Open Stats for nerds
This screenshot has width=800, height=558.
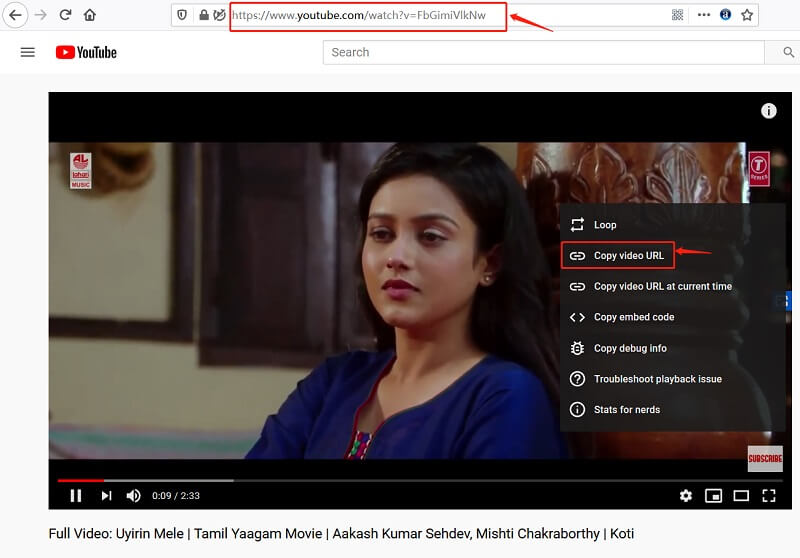click(672, 410)
